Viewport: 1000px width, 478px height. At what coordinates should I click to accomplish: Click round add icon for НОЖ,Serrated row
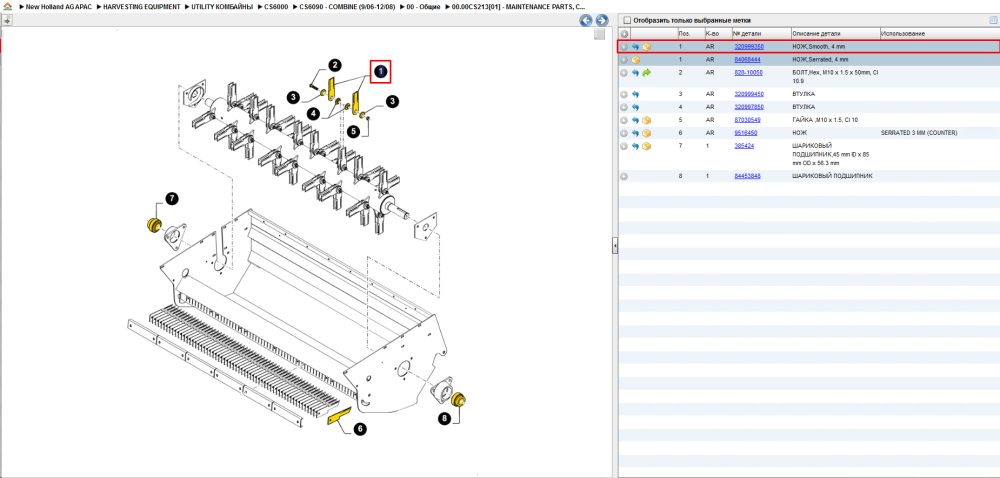pos(624,60)
